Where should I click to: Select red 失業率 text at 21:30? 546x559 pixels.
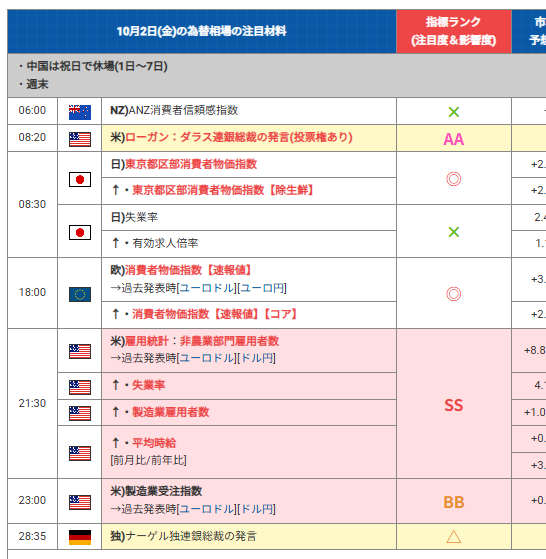149,385
